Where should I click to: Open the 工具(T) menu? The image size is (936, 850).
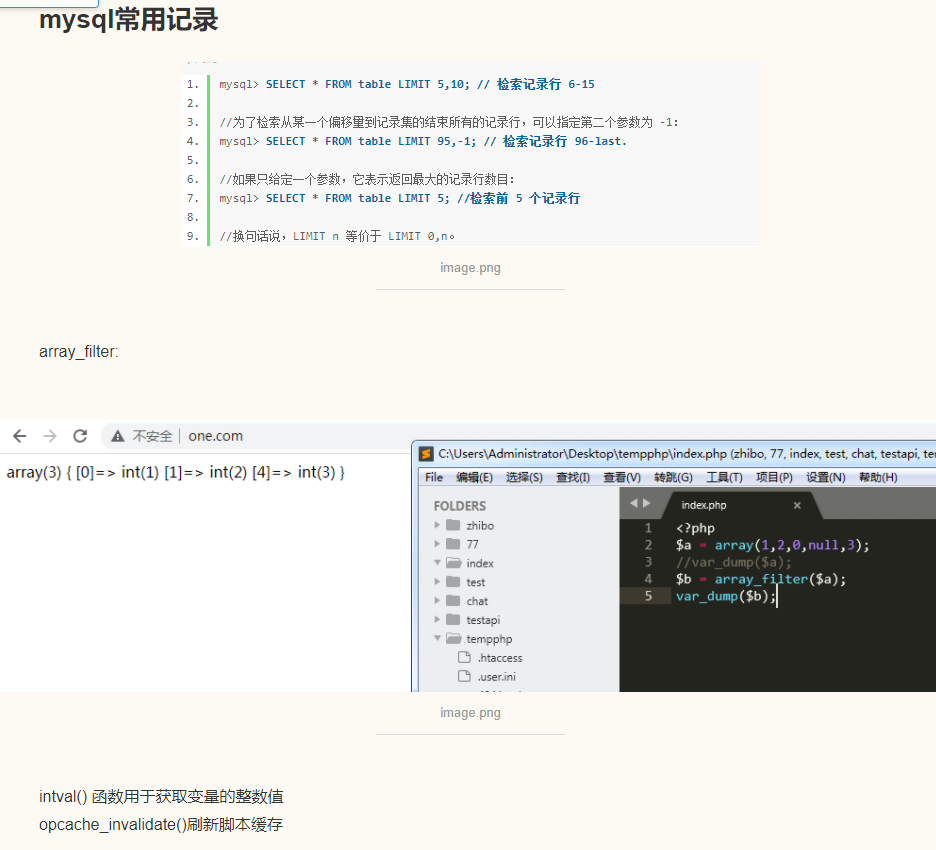tap(724, 478)
